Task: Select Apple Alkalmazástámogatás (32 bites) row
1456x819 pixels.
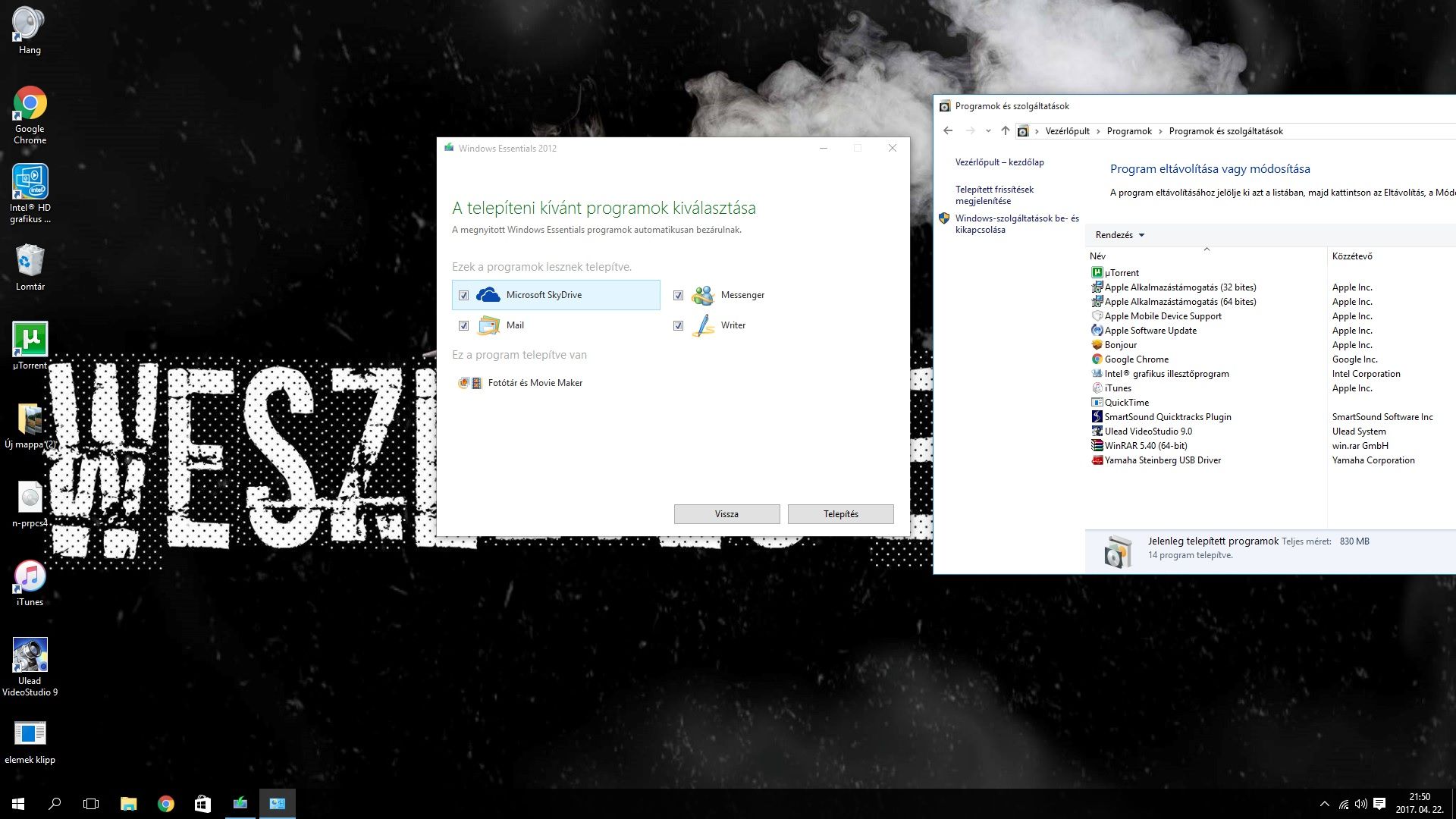Action: [x=1173, y=287]
